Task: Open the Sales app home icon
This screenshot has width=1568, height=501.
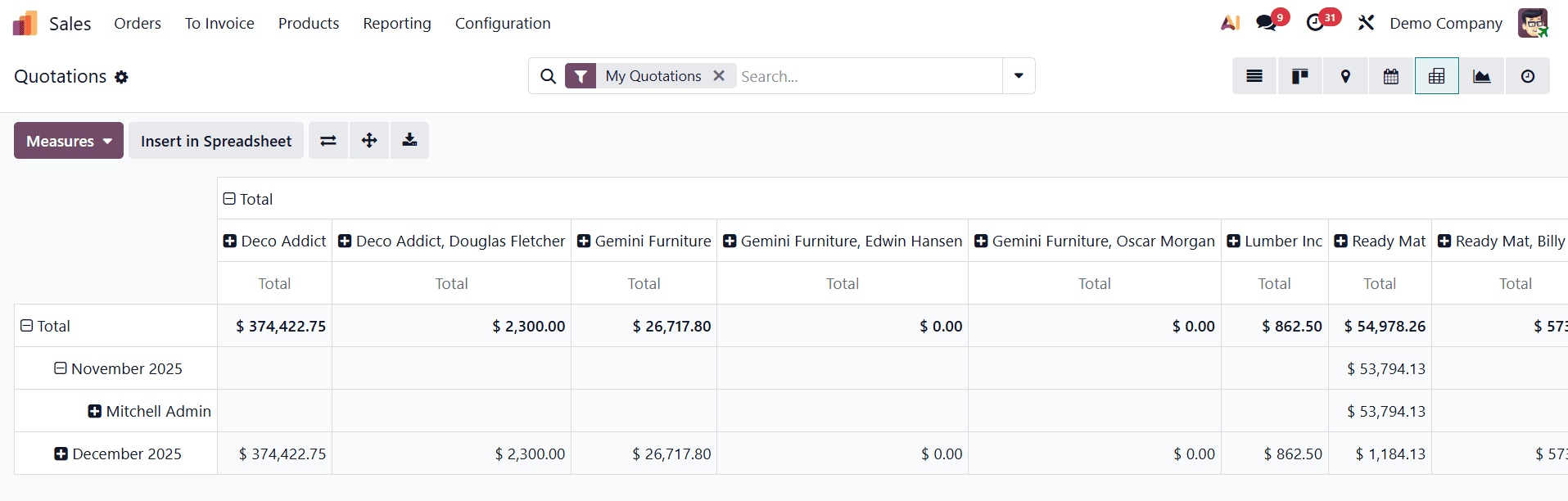Action: [25, 23]
